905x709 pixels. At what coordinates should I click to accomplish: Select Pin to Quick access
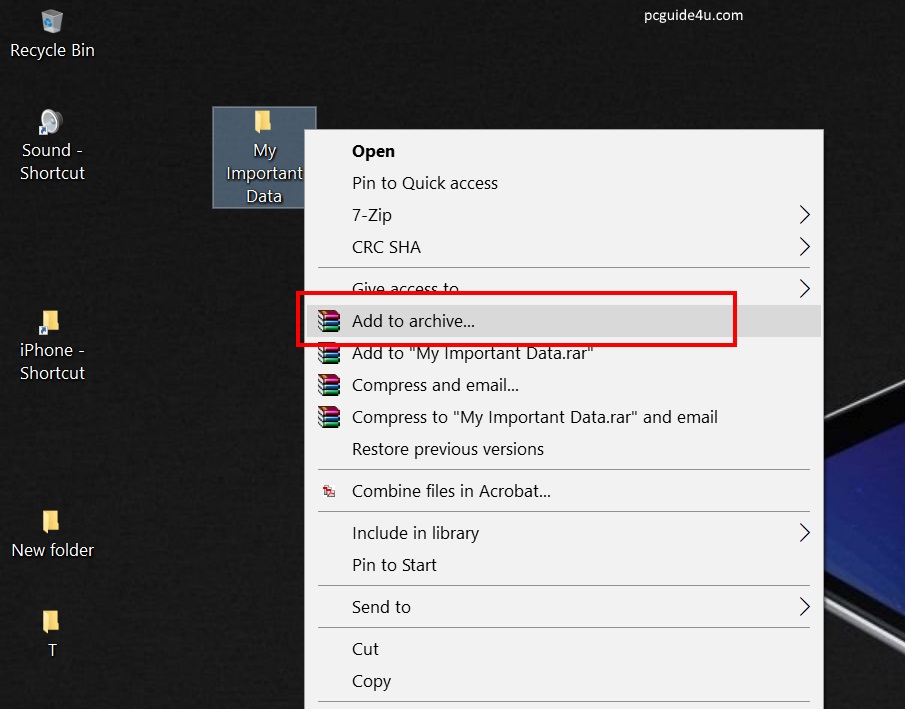coord(425,183)
